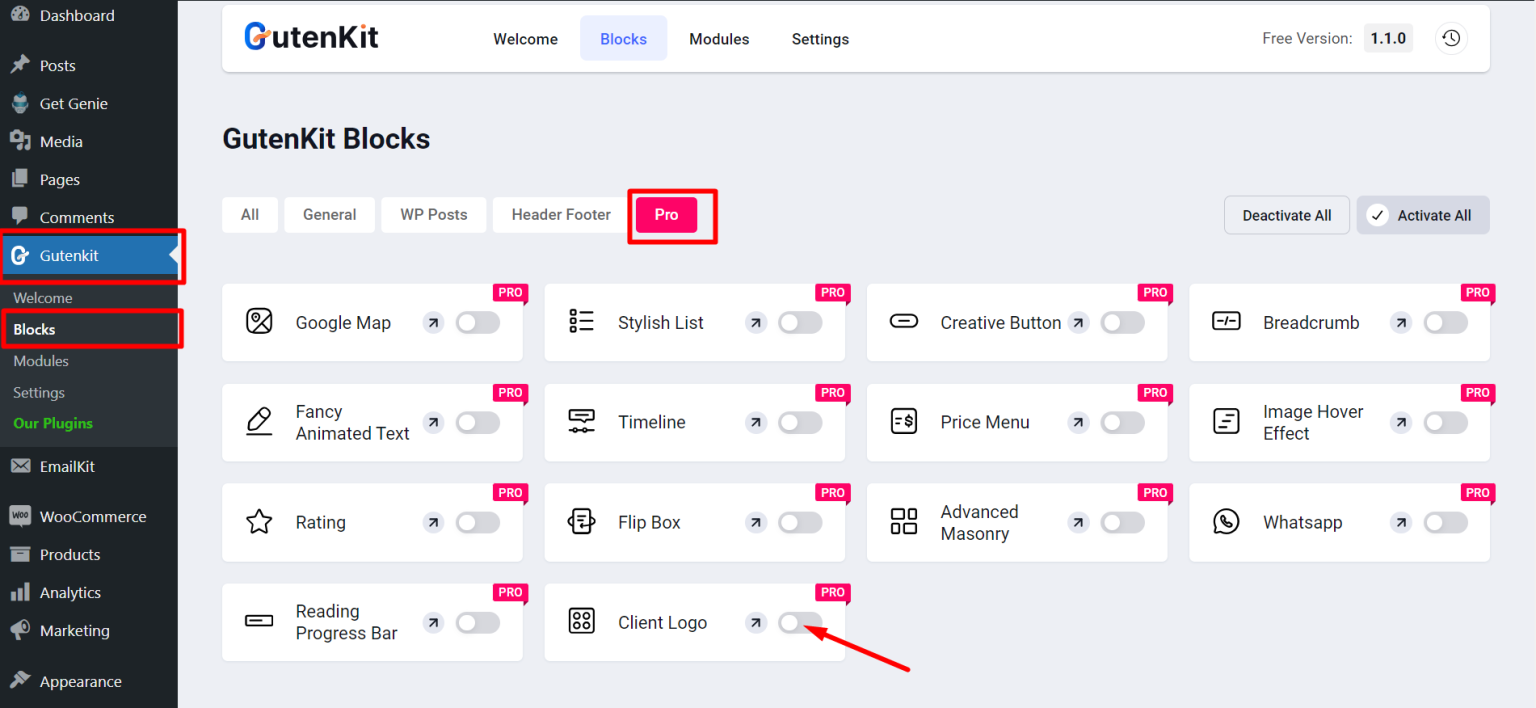Click the Flip Box block icon
This screenshot has width=1536, height=708.
[581, 522]
